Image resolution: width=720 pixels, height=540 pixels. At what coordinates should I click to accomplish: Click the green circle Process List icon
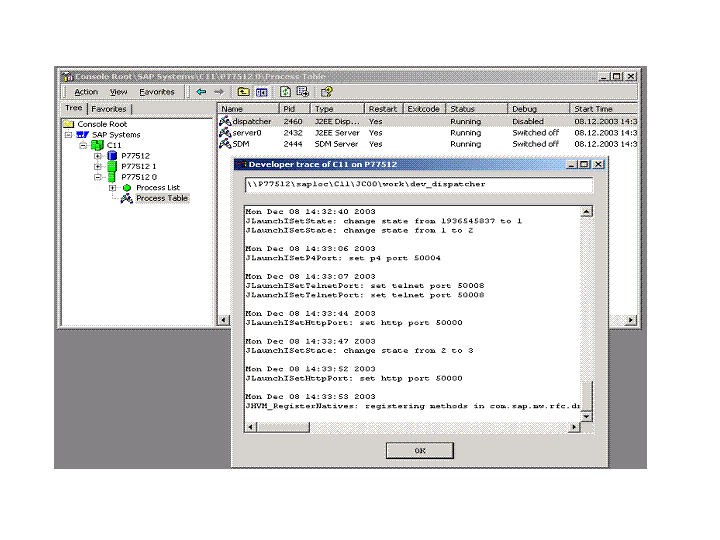[x=127, y=188]
